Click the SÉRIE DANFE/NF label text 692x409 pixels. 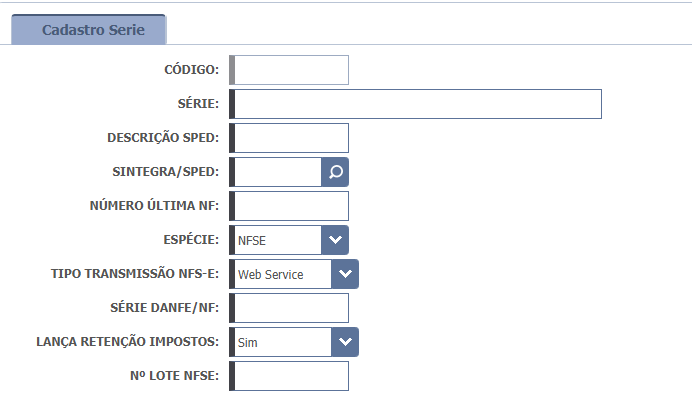coord(164,308)
